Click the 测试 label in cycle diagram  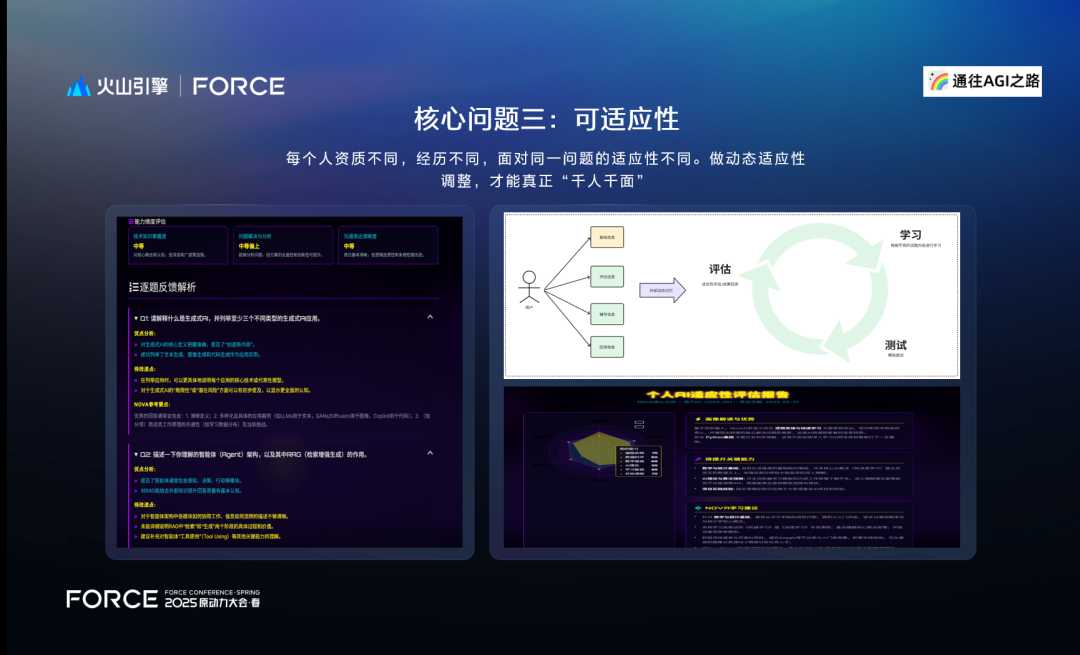(x=896, y=345)
